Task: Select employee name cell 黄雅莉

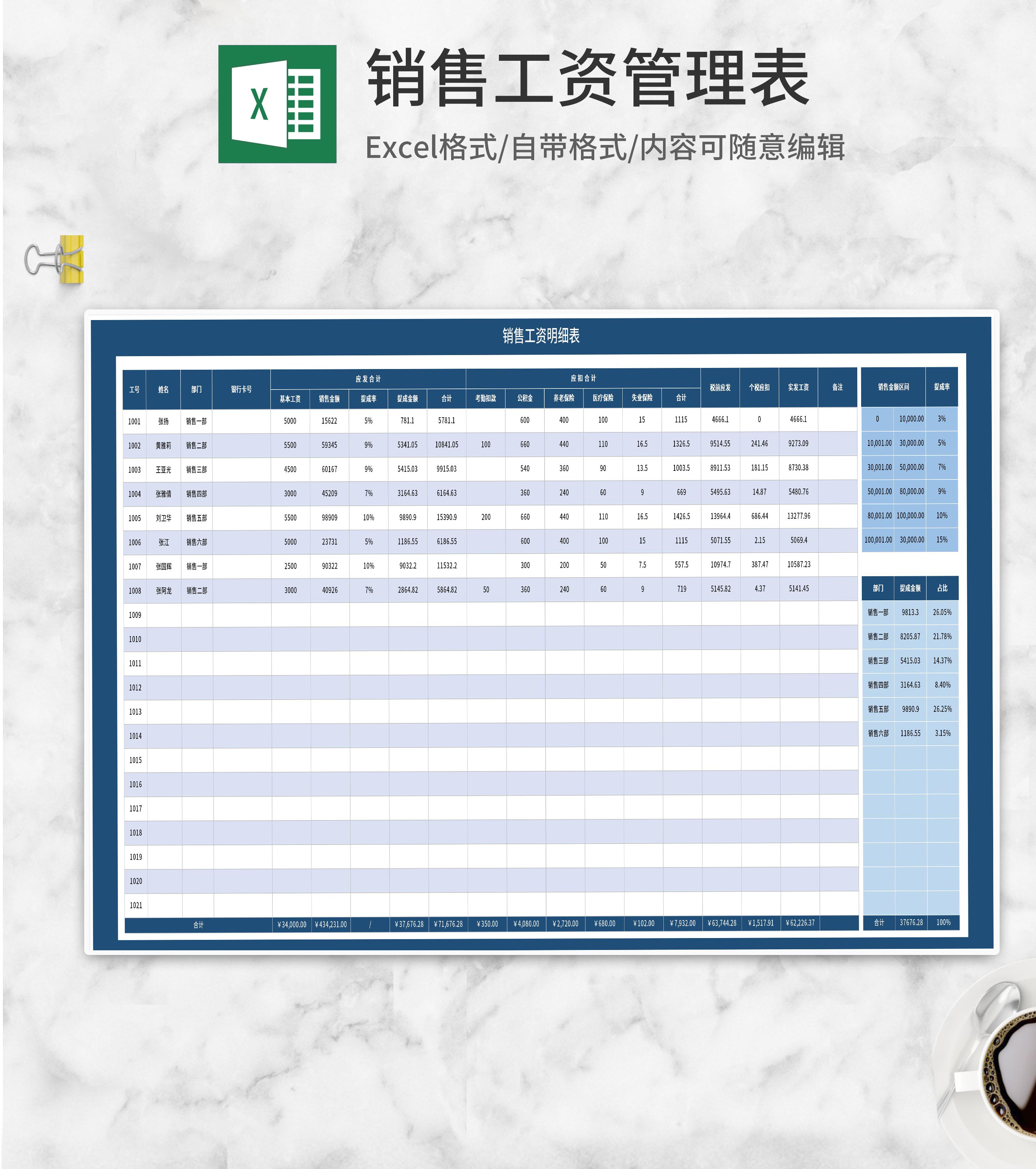Action: (x=163, y=445)
